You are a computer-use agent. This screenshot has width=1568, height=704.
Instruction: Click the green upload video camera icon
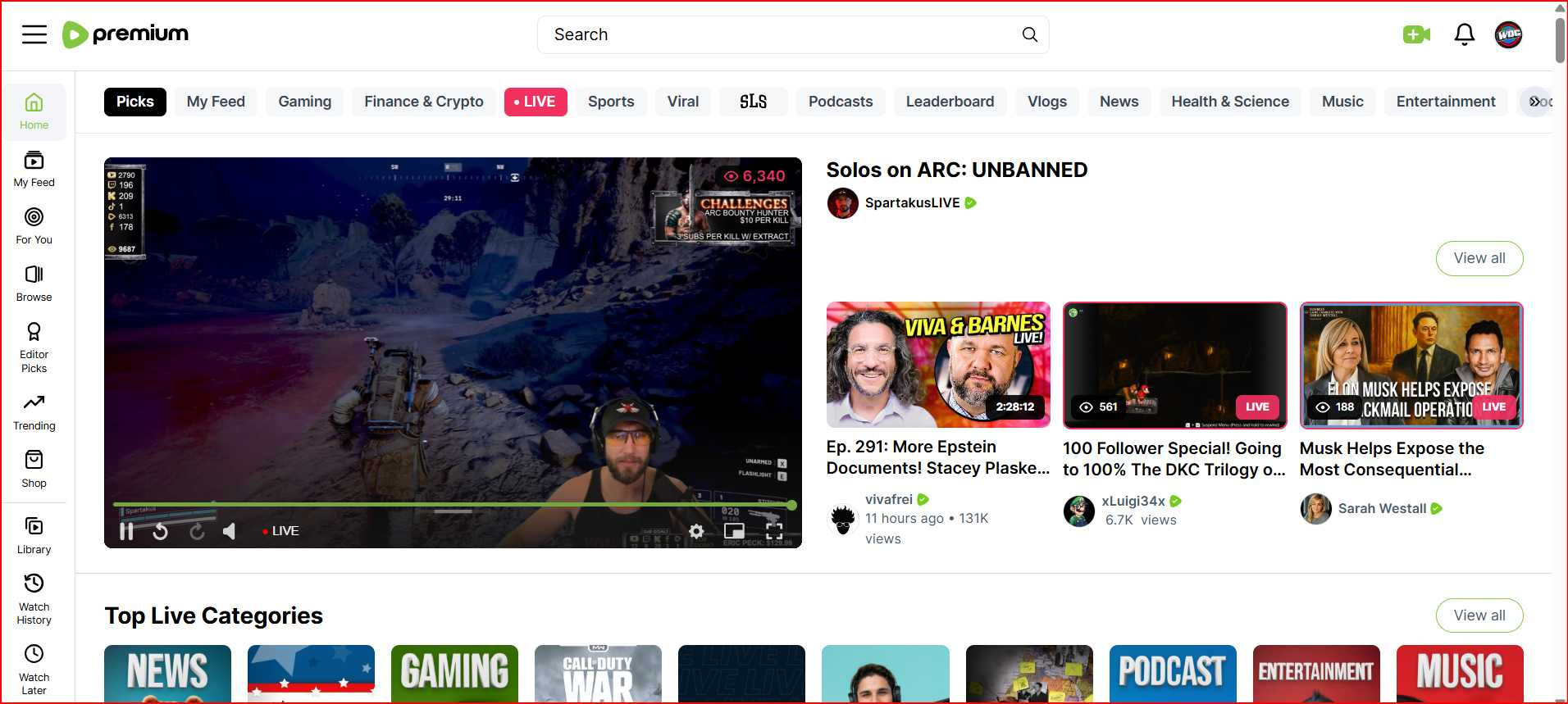pyautogui.click(x=1416, y=34)
